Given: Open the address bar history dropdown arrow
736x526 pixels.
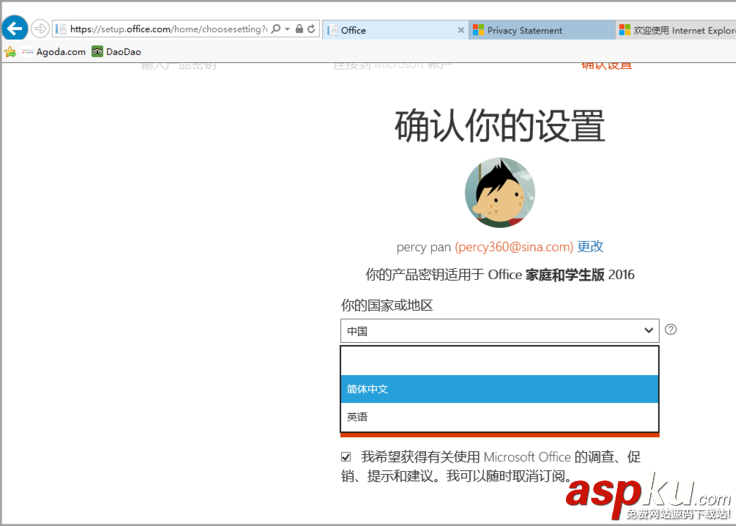Looking at the screenshot, I should tap(287, 29).
